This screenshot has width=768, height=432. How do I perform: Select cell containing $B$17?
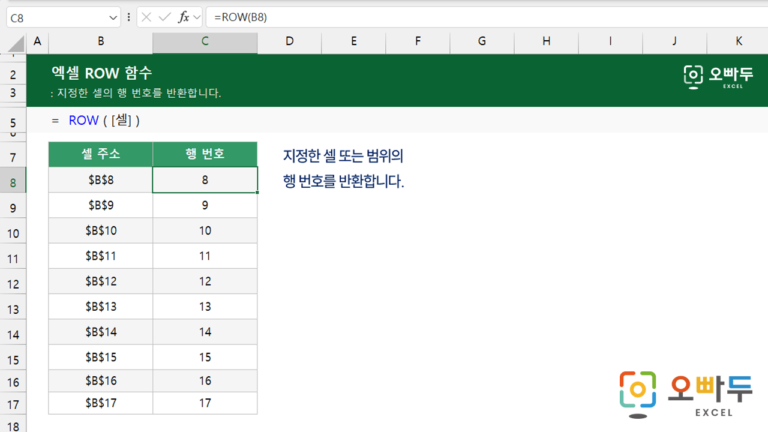(x=100, y=403)
